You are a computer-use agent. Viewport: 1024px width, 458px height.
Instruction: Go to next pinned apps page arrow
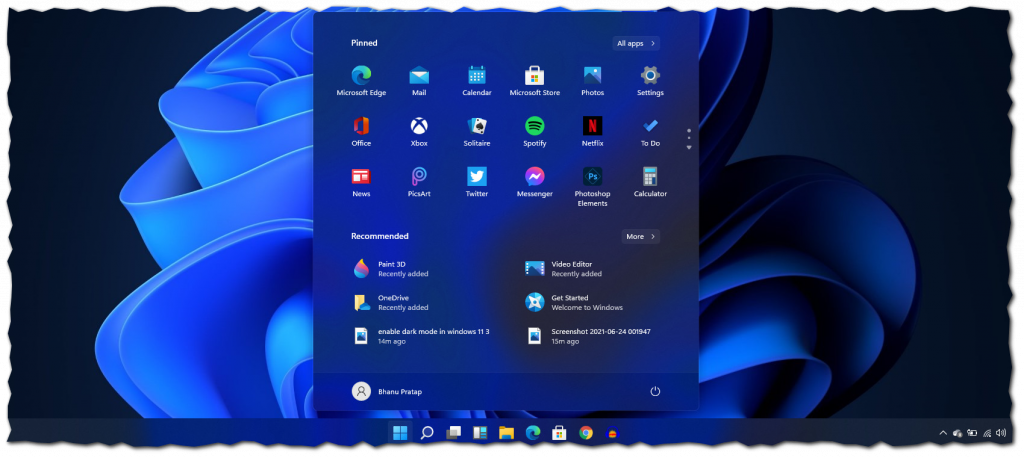688,148
